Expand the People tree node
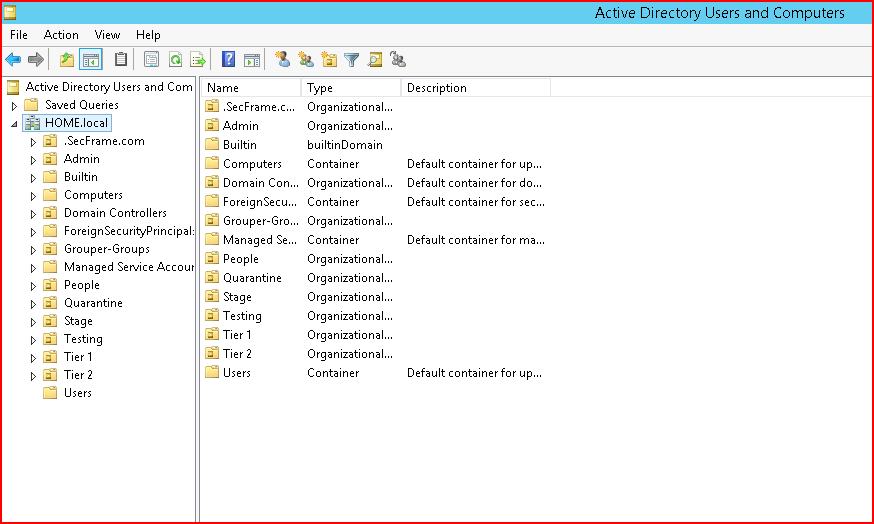The width and height of the screenshot is (874, 524). click(33, 286)
